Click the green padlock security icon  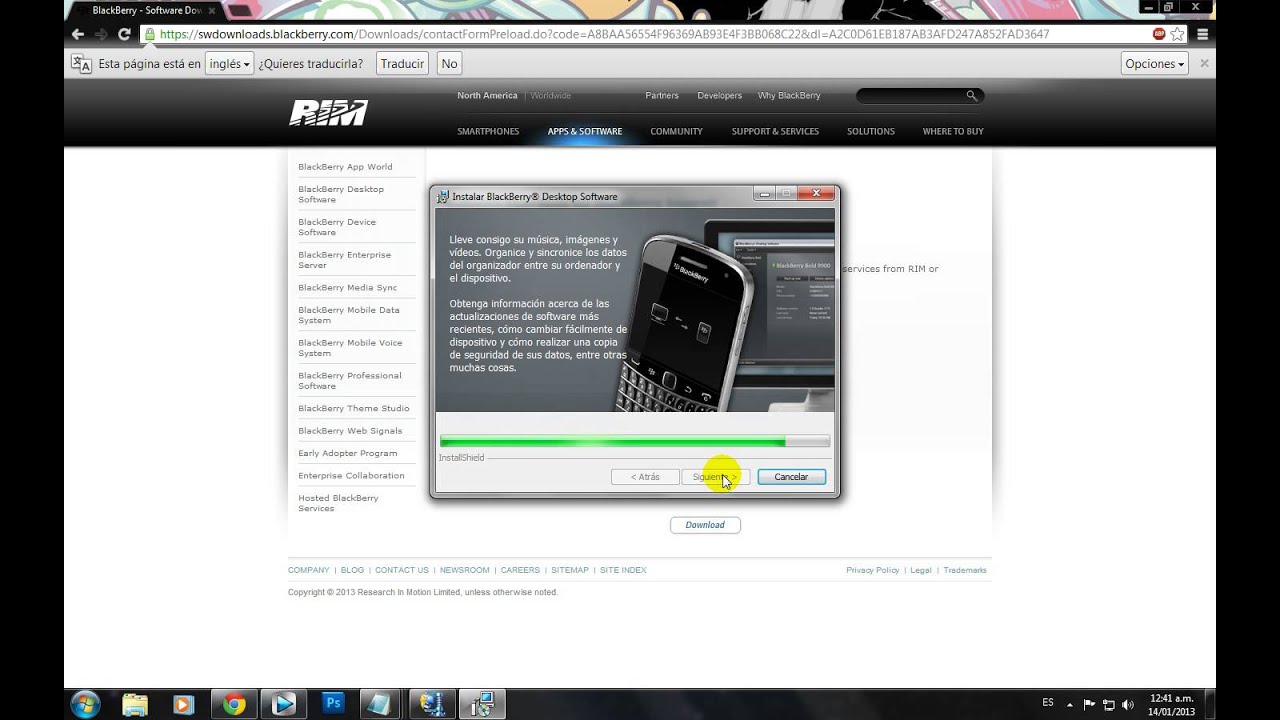150,34
